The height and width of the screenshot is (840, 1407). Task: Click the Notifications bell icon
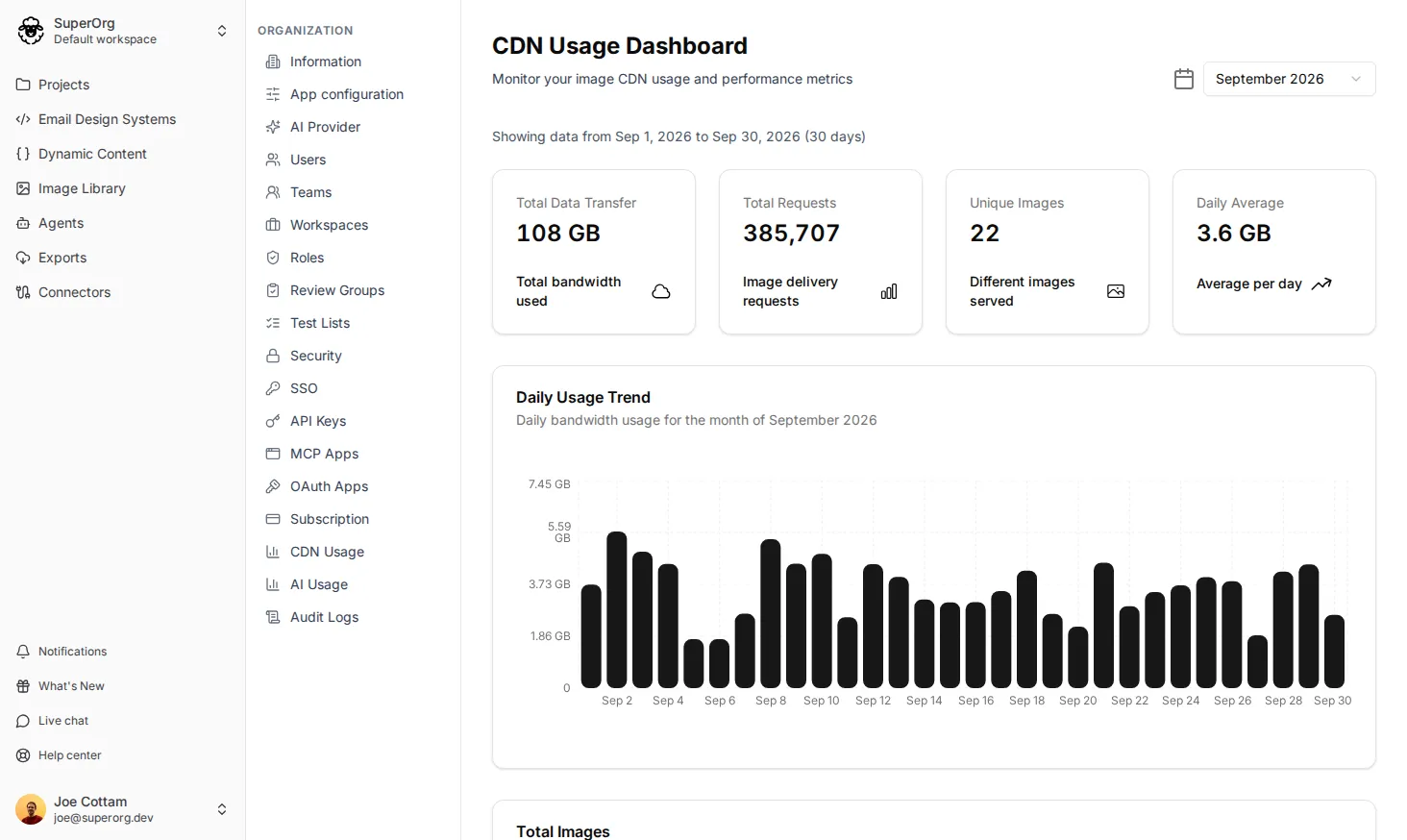tap(23, 652)
